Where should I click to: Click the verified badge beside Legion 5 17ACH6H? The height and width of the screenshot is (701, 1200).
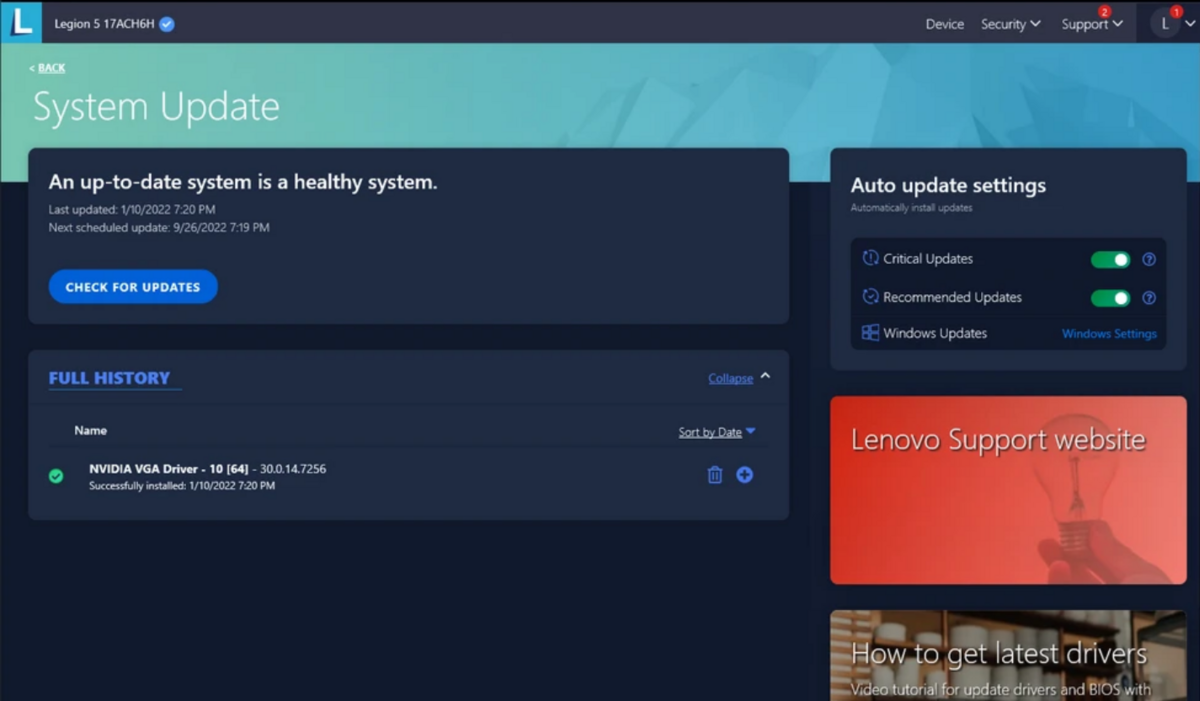167,24
